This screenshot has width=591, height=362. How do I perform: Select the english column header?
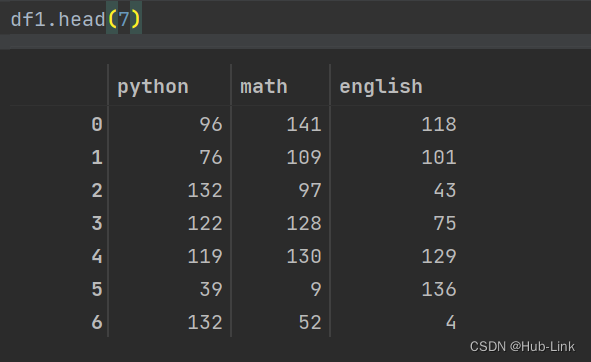(x=381, y=87)
